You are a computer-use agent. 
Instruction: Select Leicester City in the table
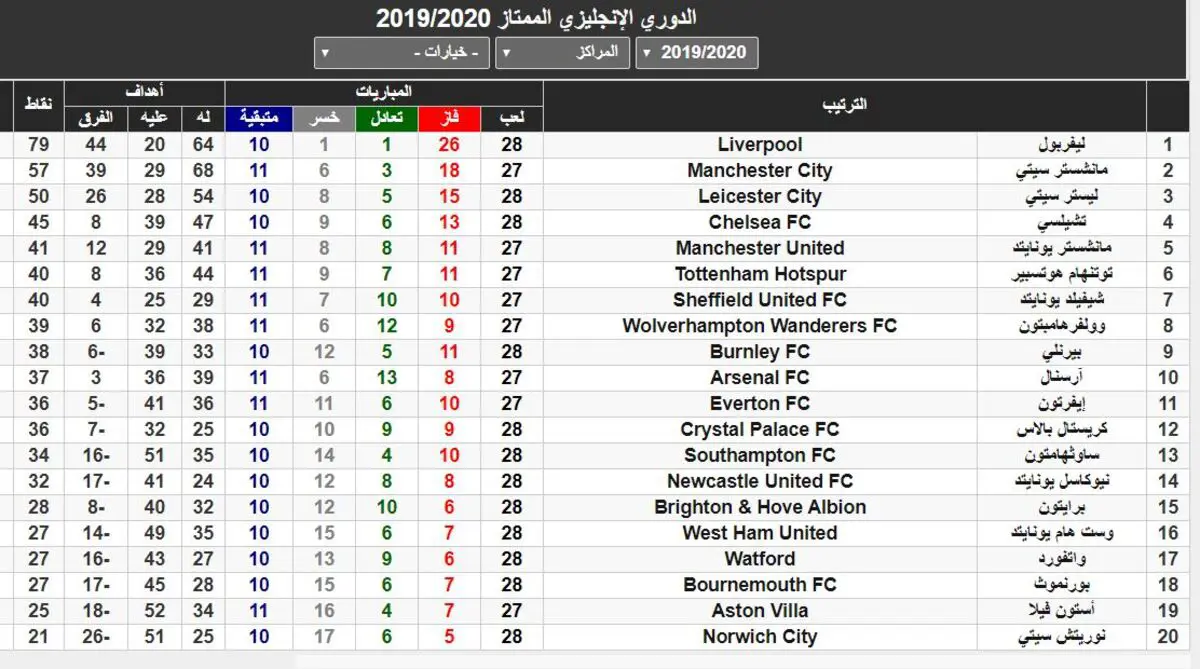tap(760, 197)
